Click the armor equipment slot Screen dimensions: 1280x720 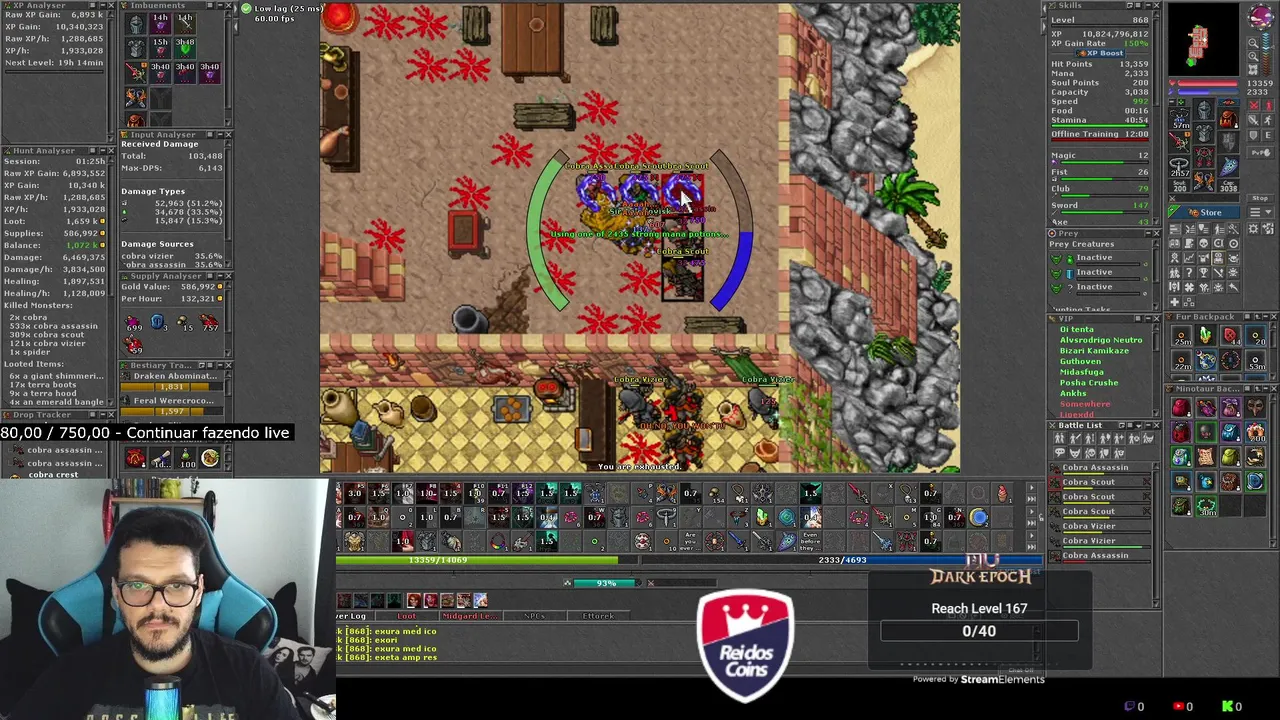(x=1204, y=133)
